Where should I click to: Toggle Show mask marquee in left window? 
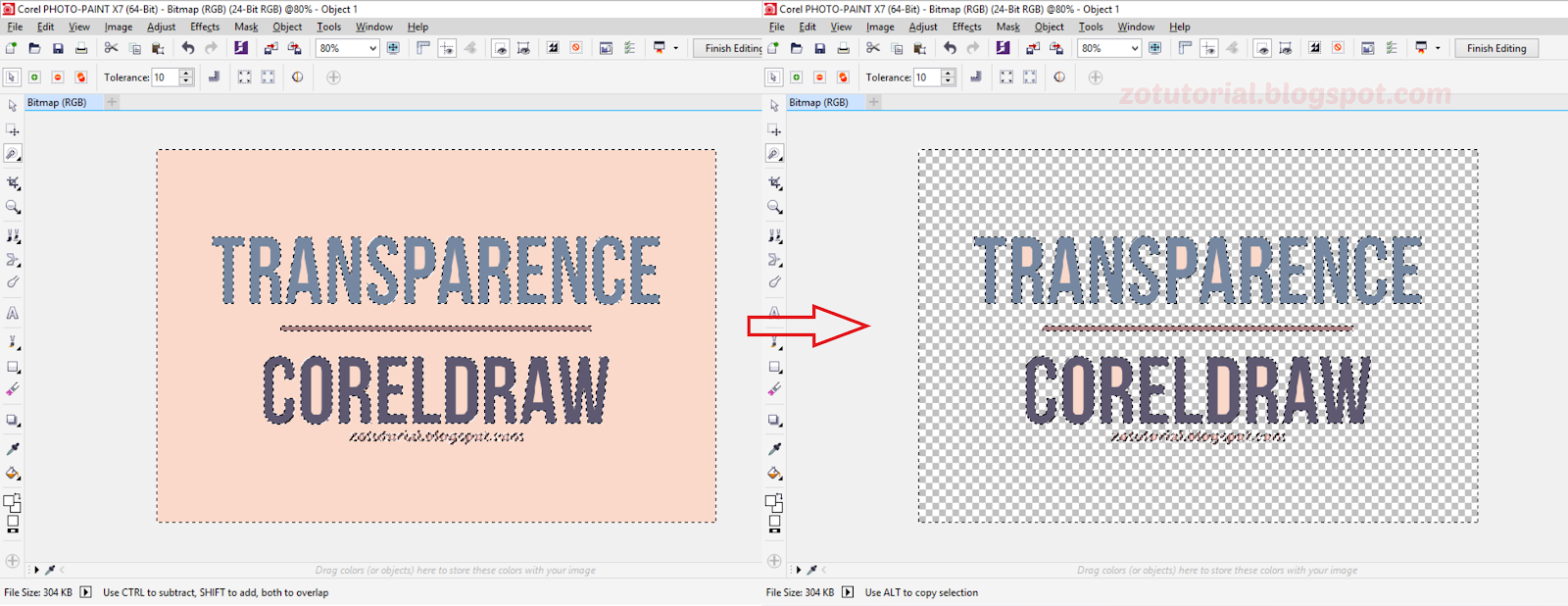click(501, 48)
